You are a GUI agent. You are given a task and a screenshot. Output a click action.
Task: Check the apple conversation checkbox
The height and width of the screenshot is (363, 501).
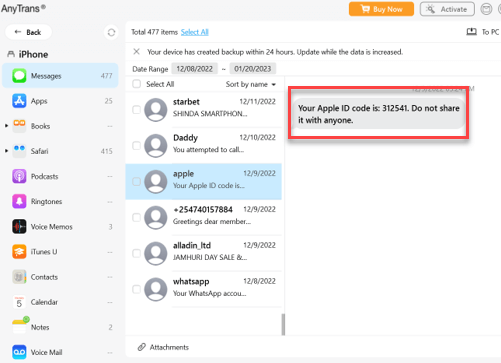(x=136, y=182)
